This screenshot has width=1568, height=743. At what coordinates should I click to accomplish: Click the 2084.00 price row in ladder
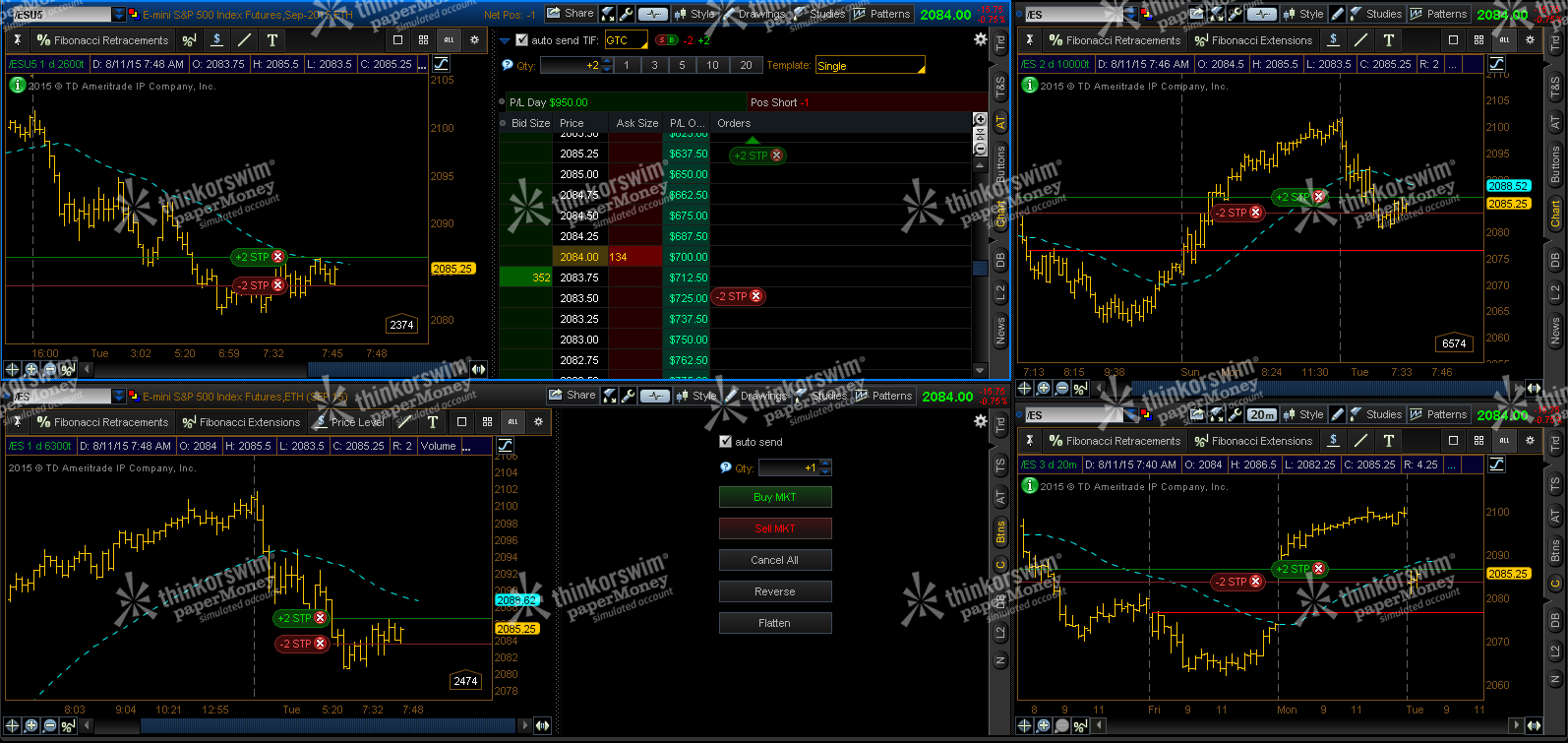(579, 257)
